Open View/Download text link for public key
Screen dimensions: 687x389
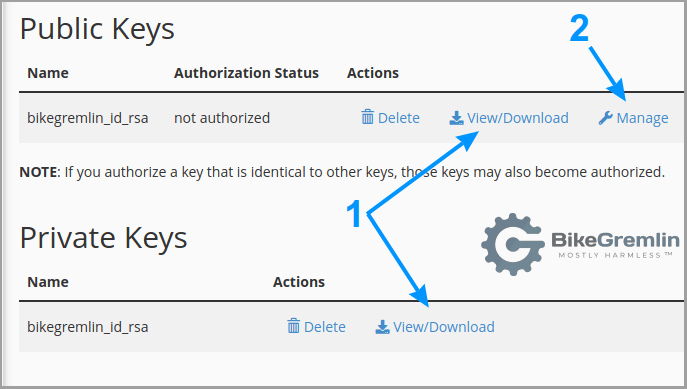pyautogui.click(x=518, y=118)
